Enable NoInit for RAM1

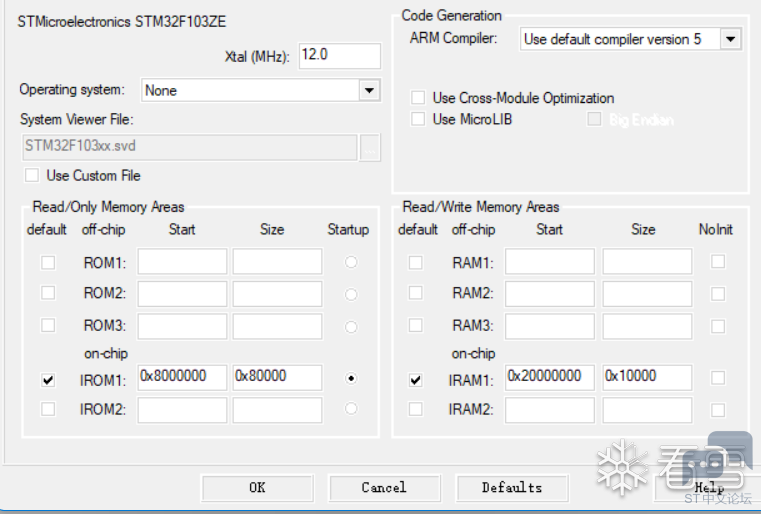coord(718,262)
